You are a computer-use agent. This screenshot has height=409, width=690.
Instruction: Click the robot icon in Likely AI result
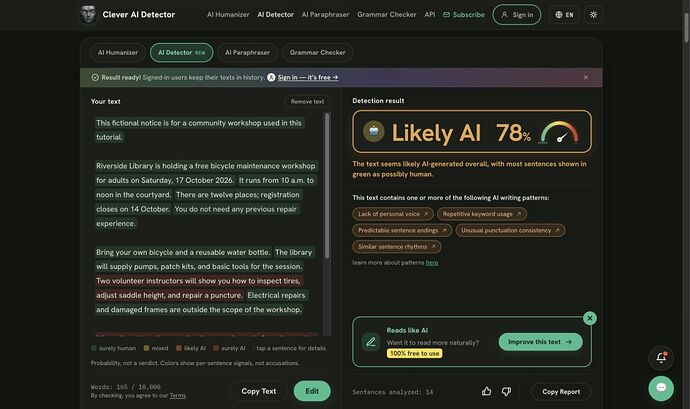pyautogui.click(x=374, y=131)
